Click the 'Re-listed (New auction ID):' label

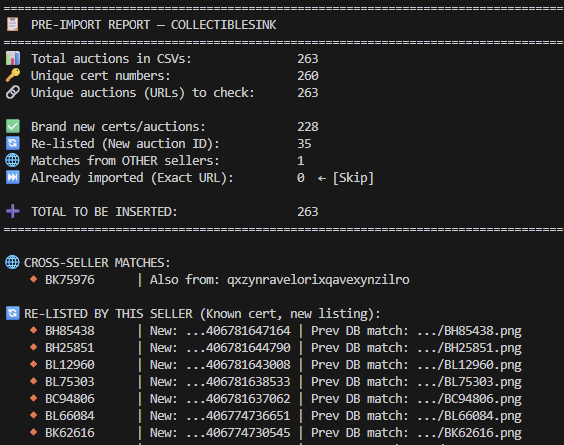click(125, 144)
